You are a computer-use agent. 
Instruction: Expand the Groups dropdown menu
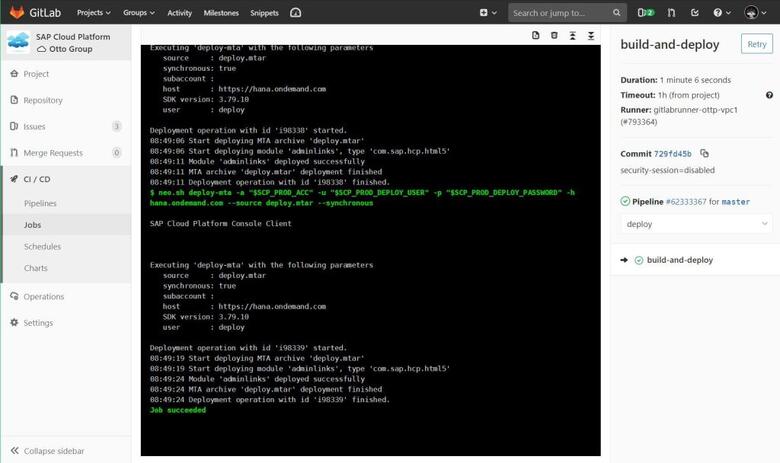click(138, 13)
